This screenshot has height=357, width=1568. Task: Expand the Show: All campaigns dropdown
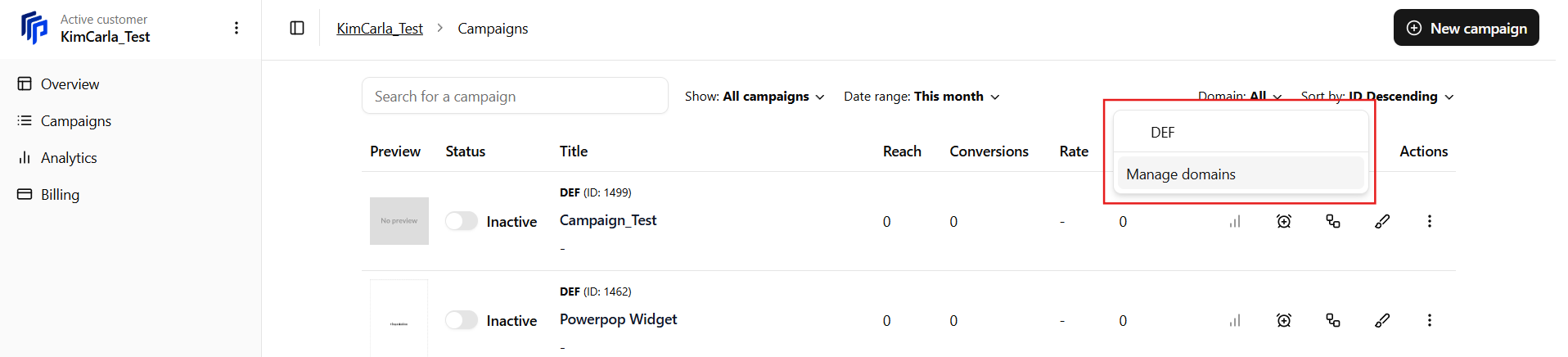click(x=755, y=97)
